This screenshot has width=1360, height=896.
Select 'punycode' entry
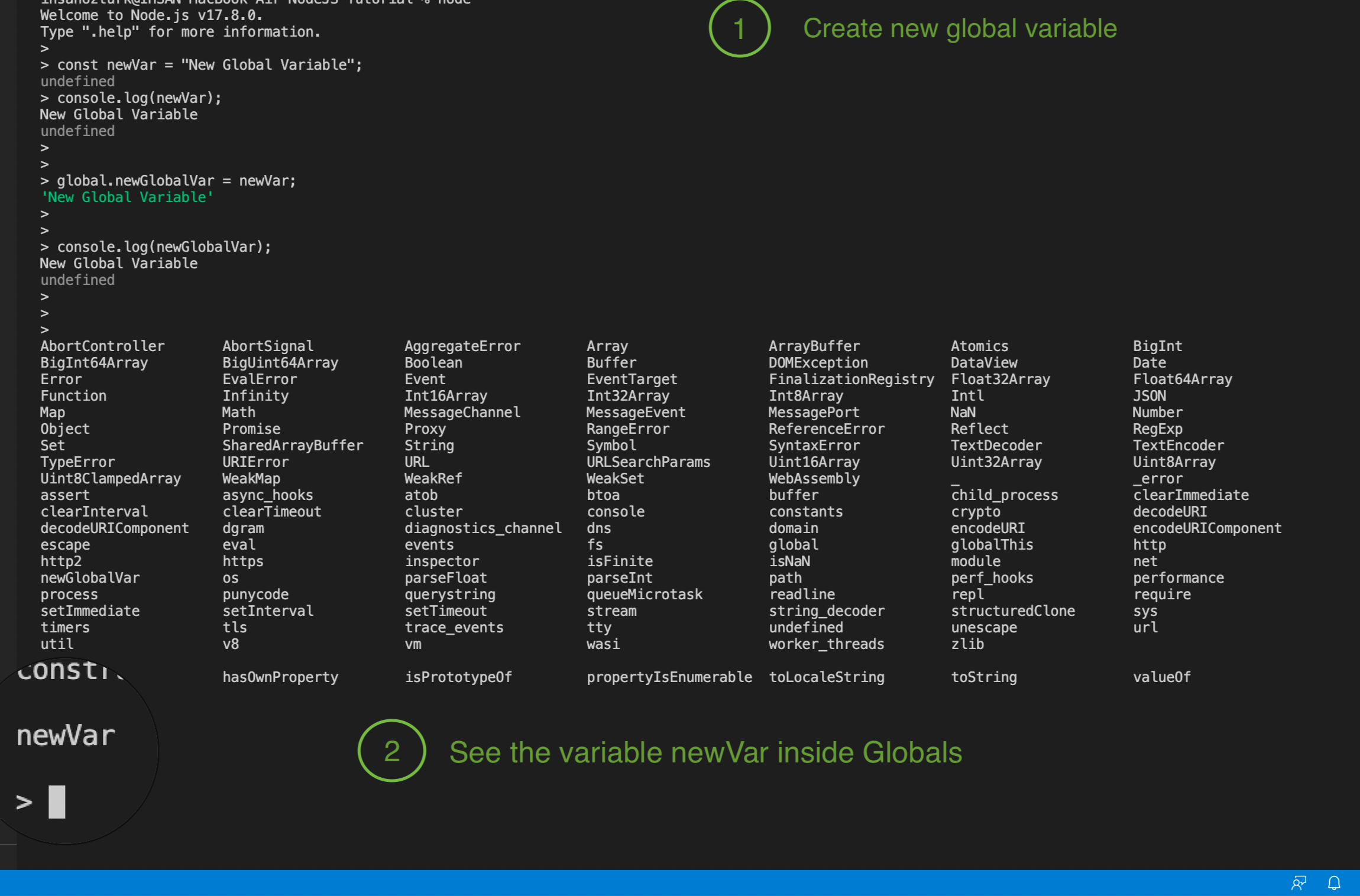pyautogui.click(x=255, y=595)
